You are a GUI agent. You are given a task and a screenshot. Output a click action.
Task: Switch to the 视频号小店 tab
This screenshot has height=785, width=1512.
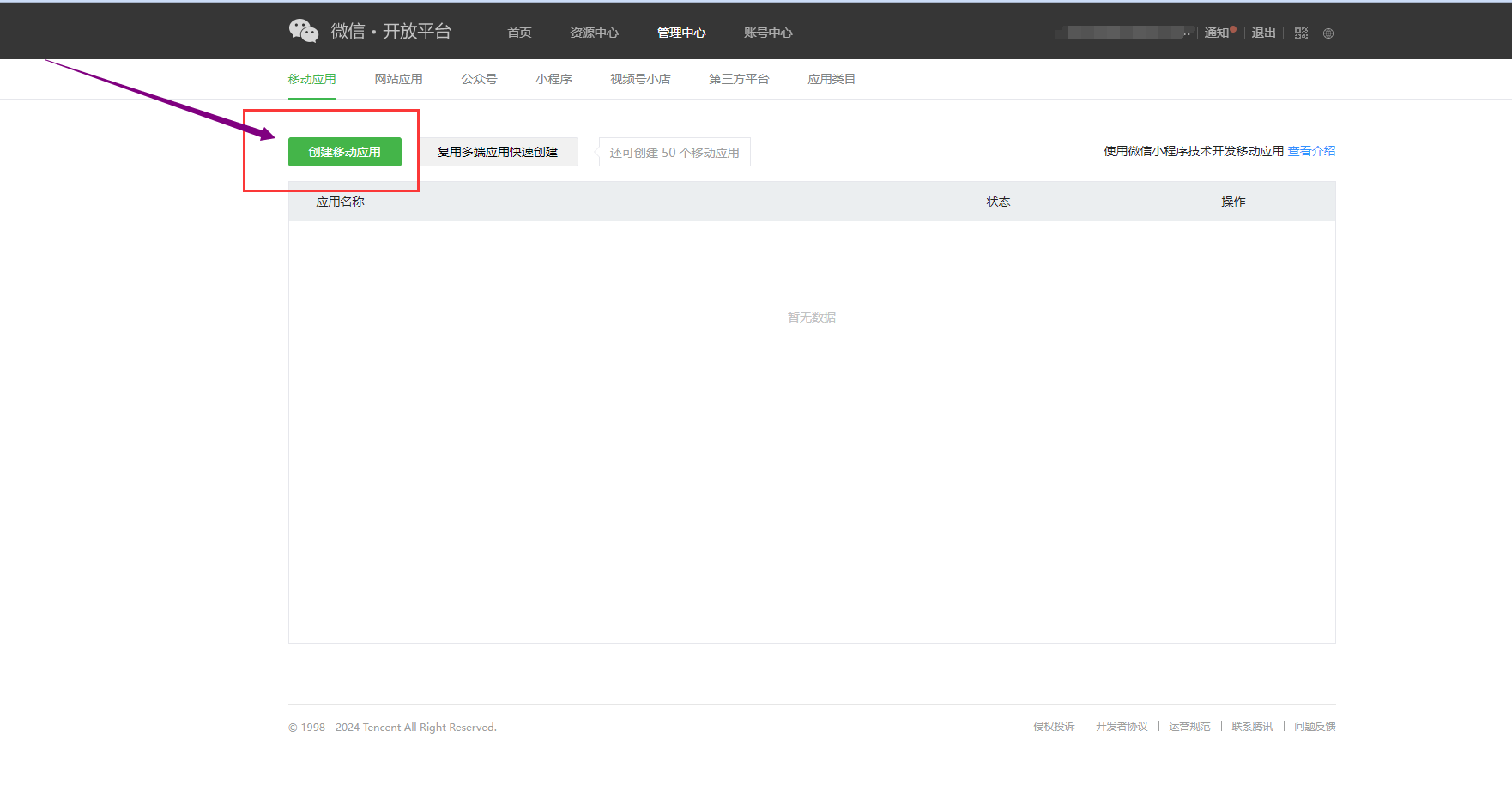tap(640, 79)
